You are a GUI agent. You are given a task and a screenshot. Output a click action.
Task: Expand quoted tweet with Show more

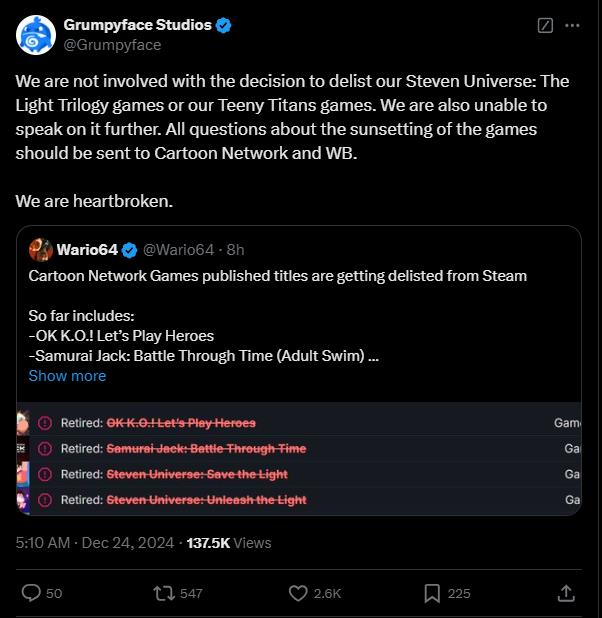point(67,376)
